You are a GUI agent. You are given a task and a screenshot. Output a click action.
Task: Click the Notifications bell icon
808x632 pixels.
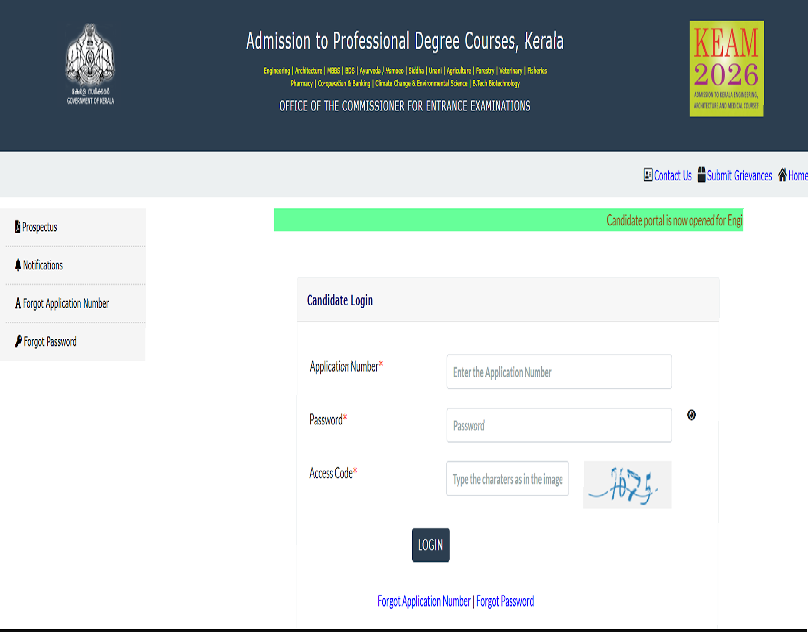17,265
